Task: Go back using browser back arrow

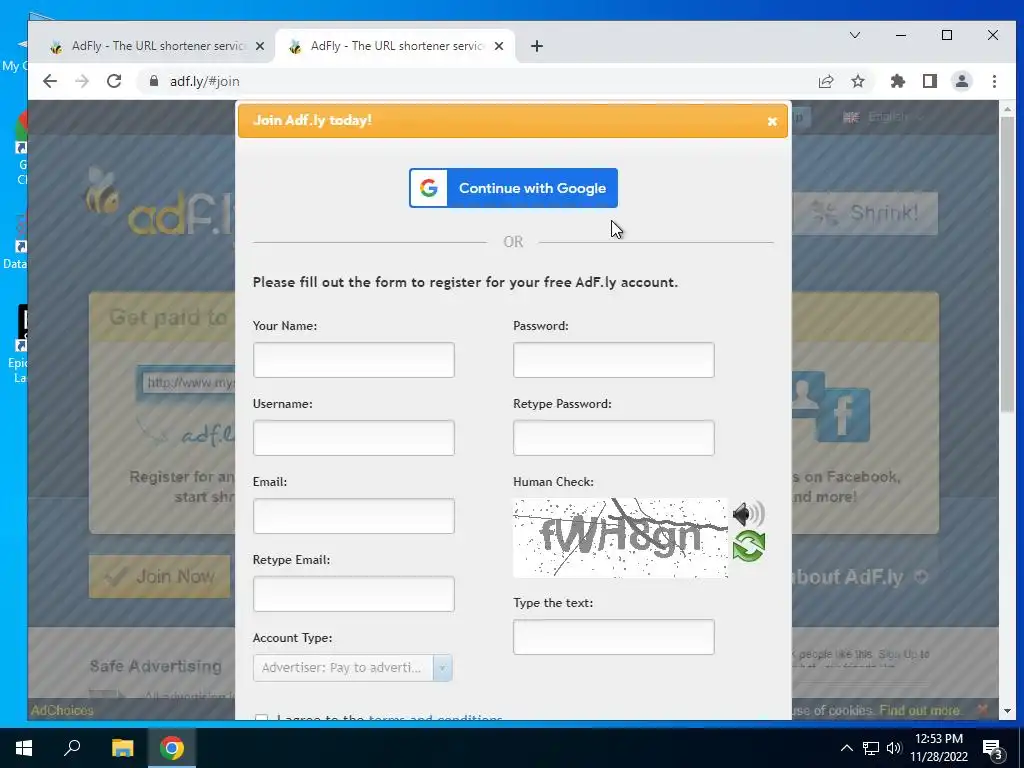Action: coord(50,81)
